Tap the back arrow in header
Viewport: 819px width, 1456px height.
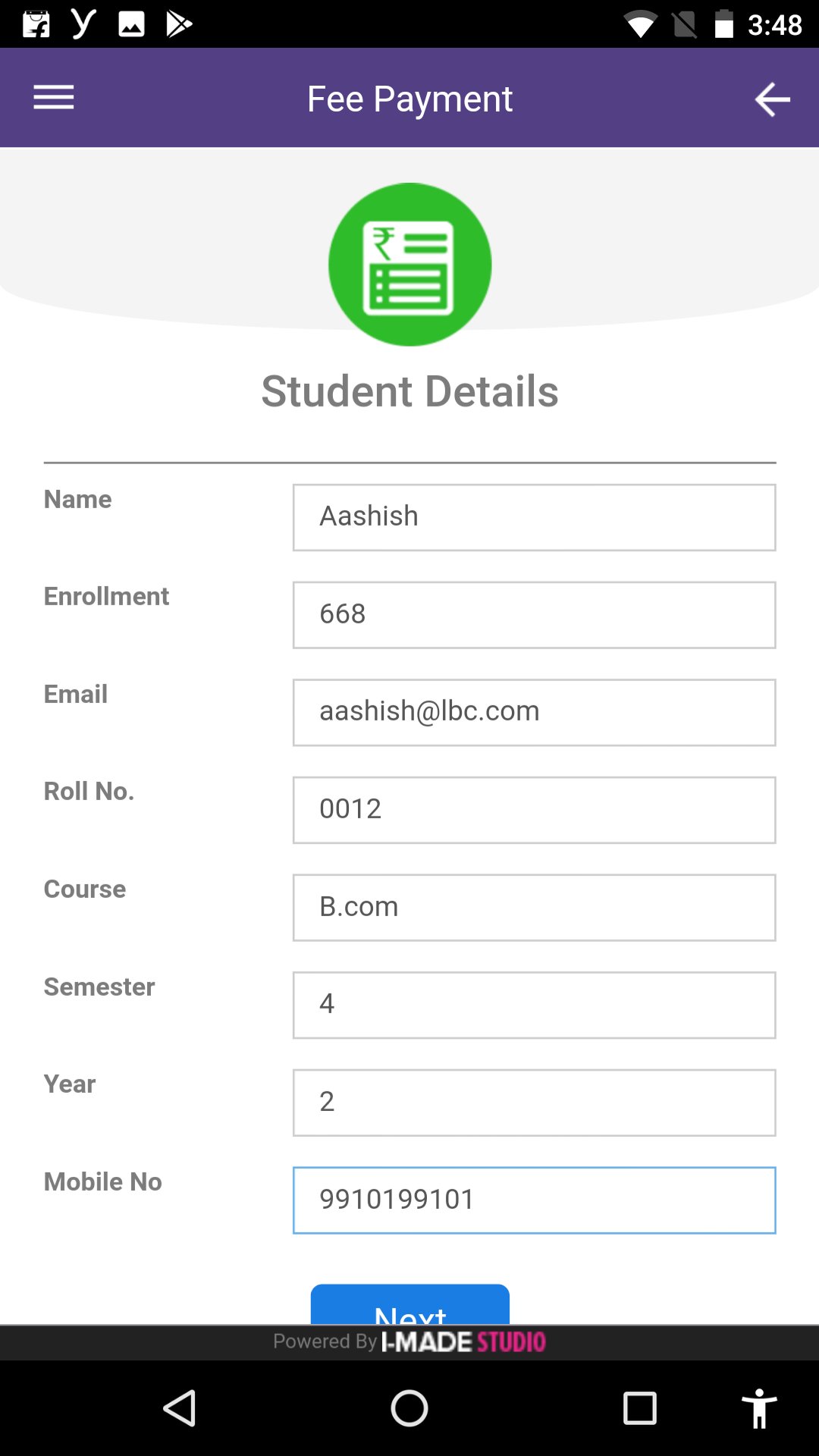(x=772, y=99)
